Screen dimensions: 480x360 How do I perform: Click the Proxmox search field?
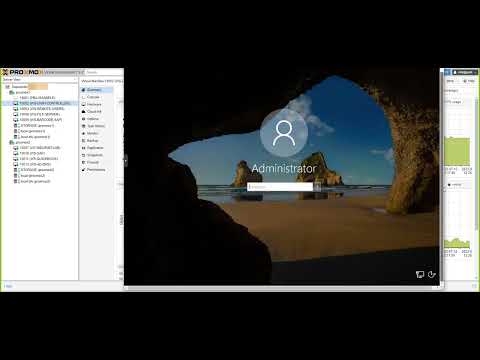point(104,72)
